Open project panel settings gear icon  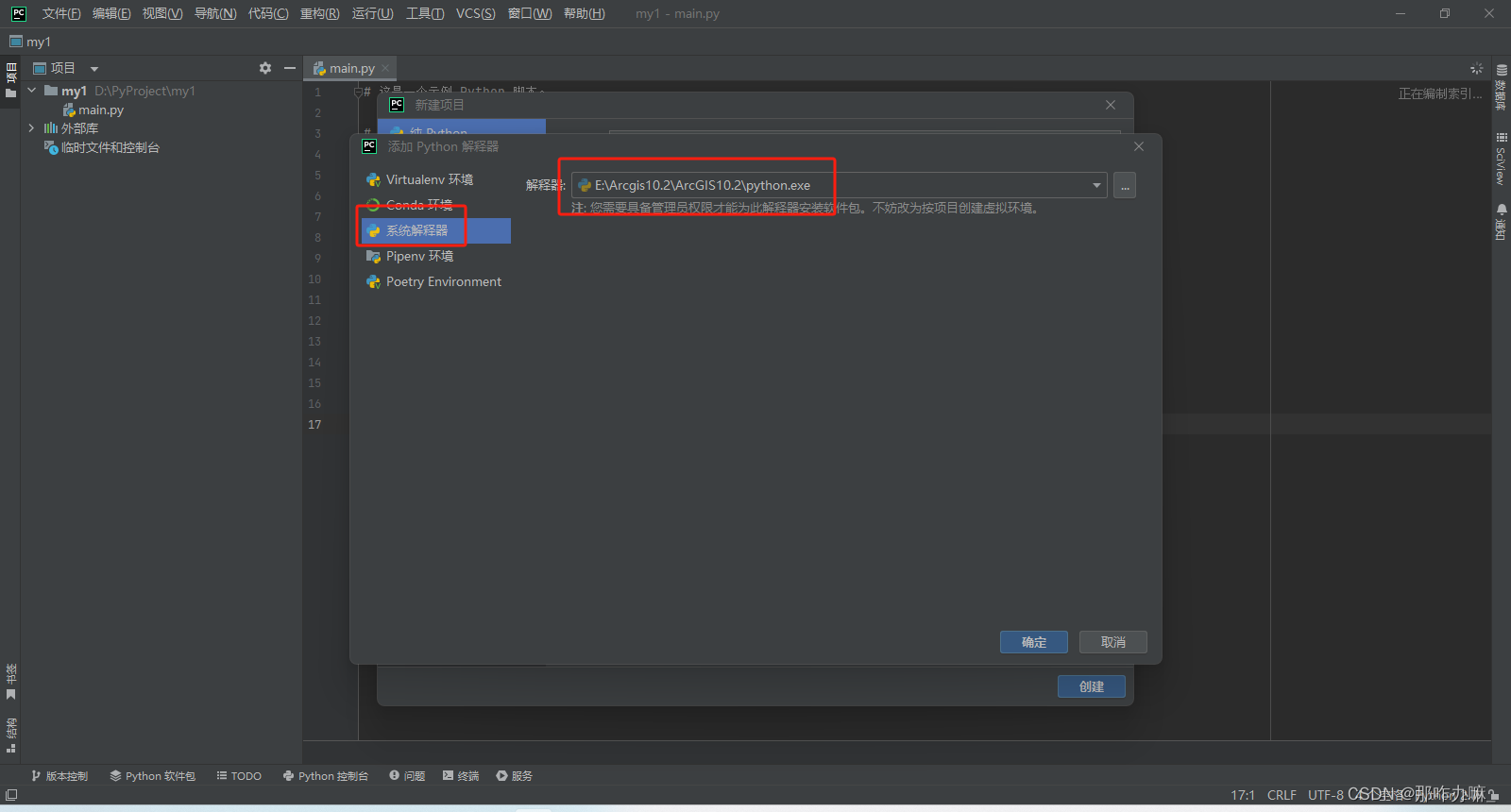(x=265, y=68)
